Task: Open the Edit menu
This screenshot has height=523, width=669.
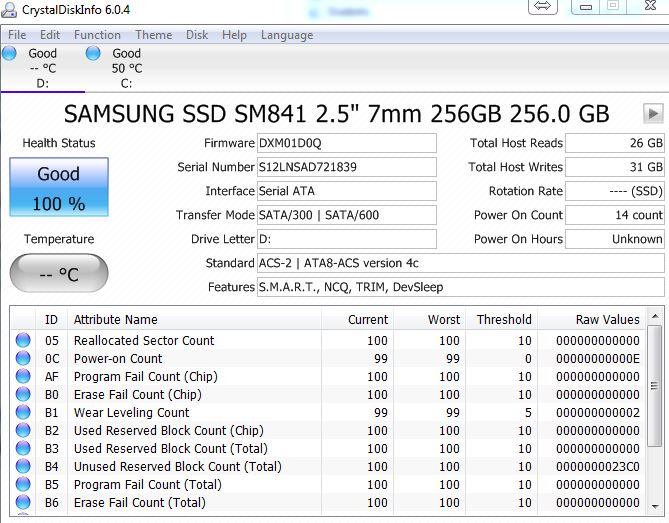Action: 50,35
